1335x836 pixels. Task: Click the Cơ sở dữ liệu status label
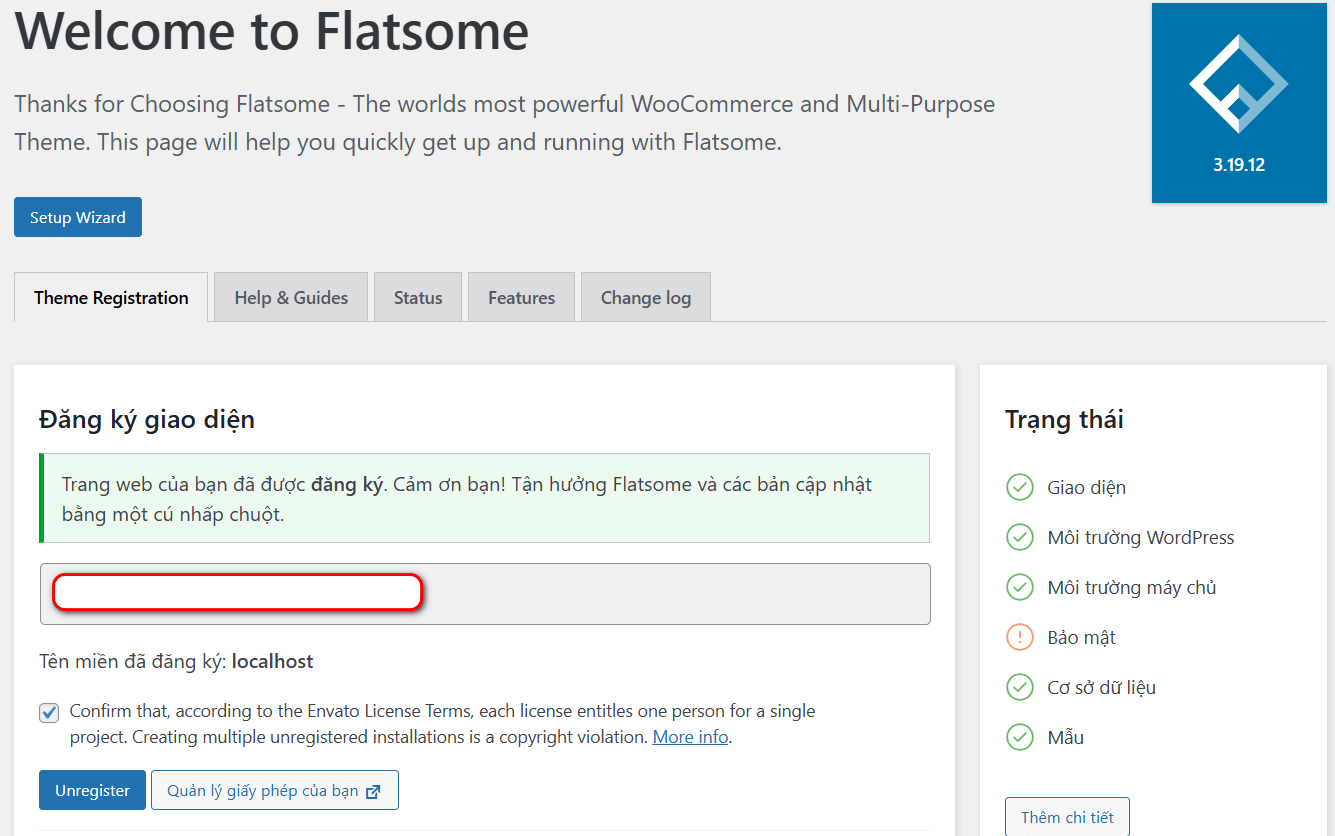click(1101, 688)
